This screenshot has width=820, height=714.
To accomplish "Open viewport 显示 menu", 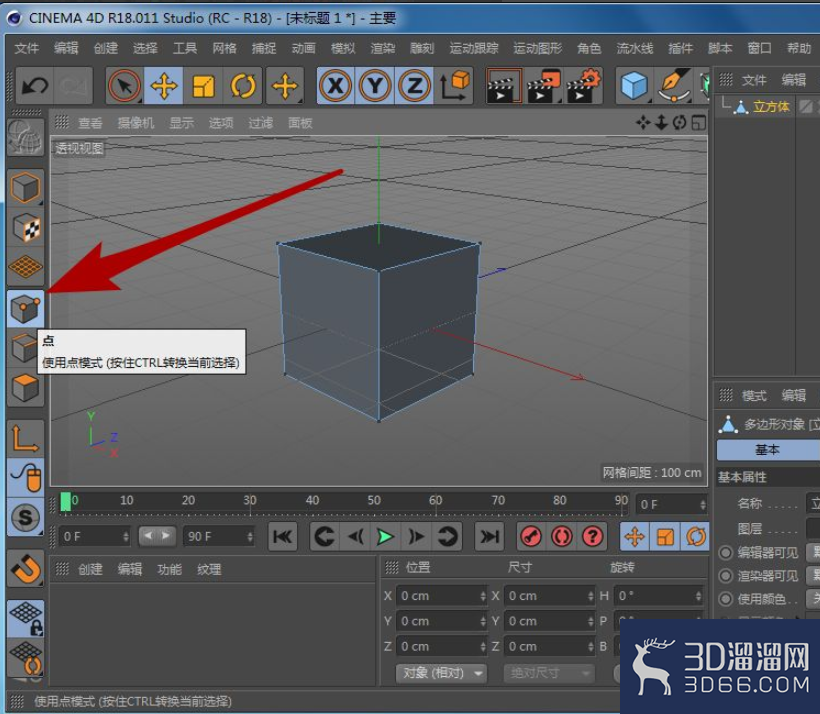I will tap(181, 123).
